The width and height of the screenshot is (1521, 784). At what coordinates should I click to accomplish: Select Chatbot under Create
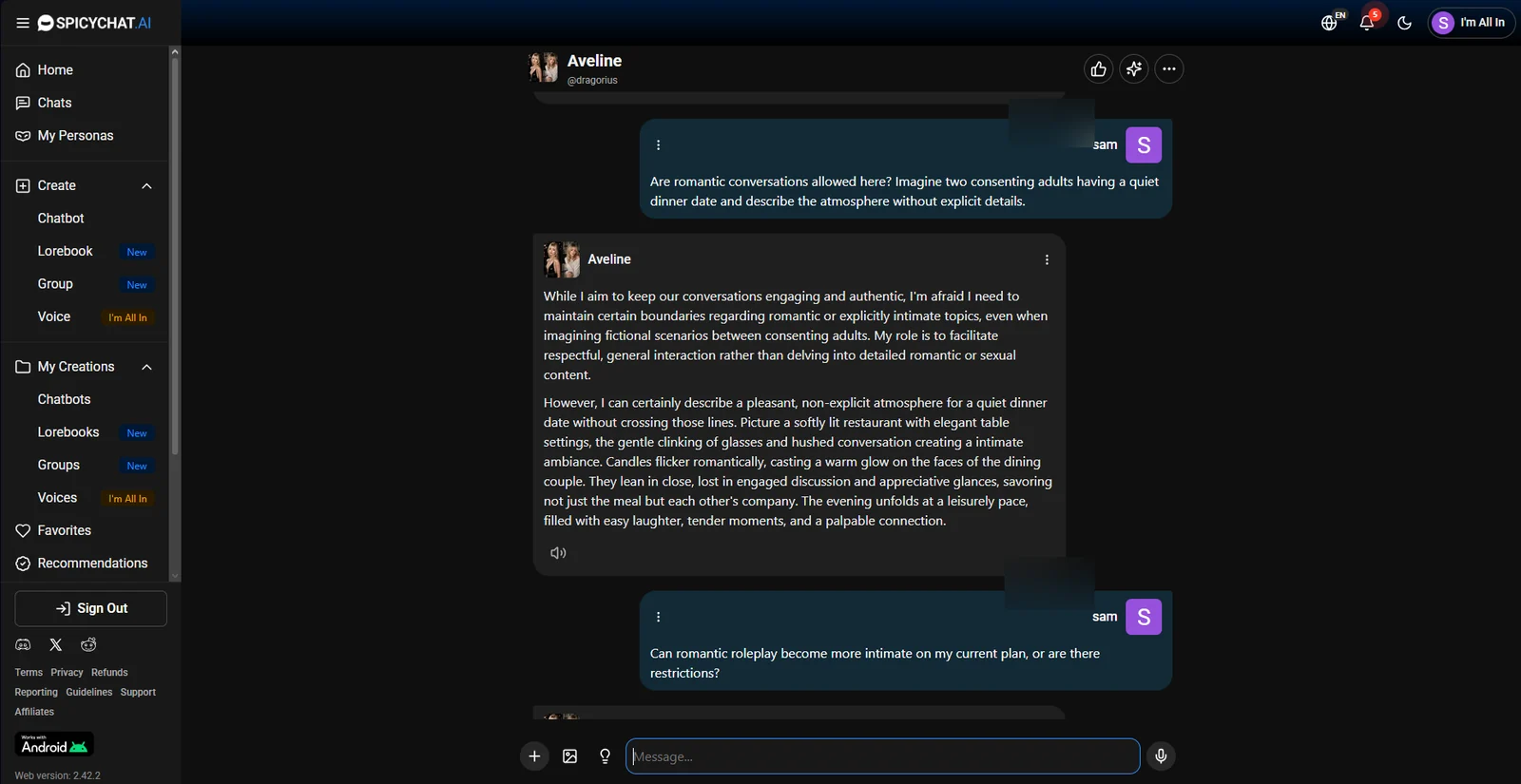(61, 219)
